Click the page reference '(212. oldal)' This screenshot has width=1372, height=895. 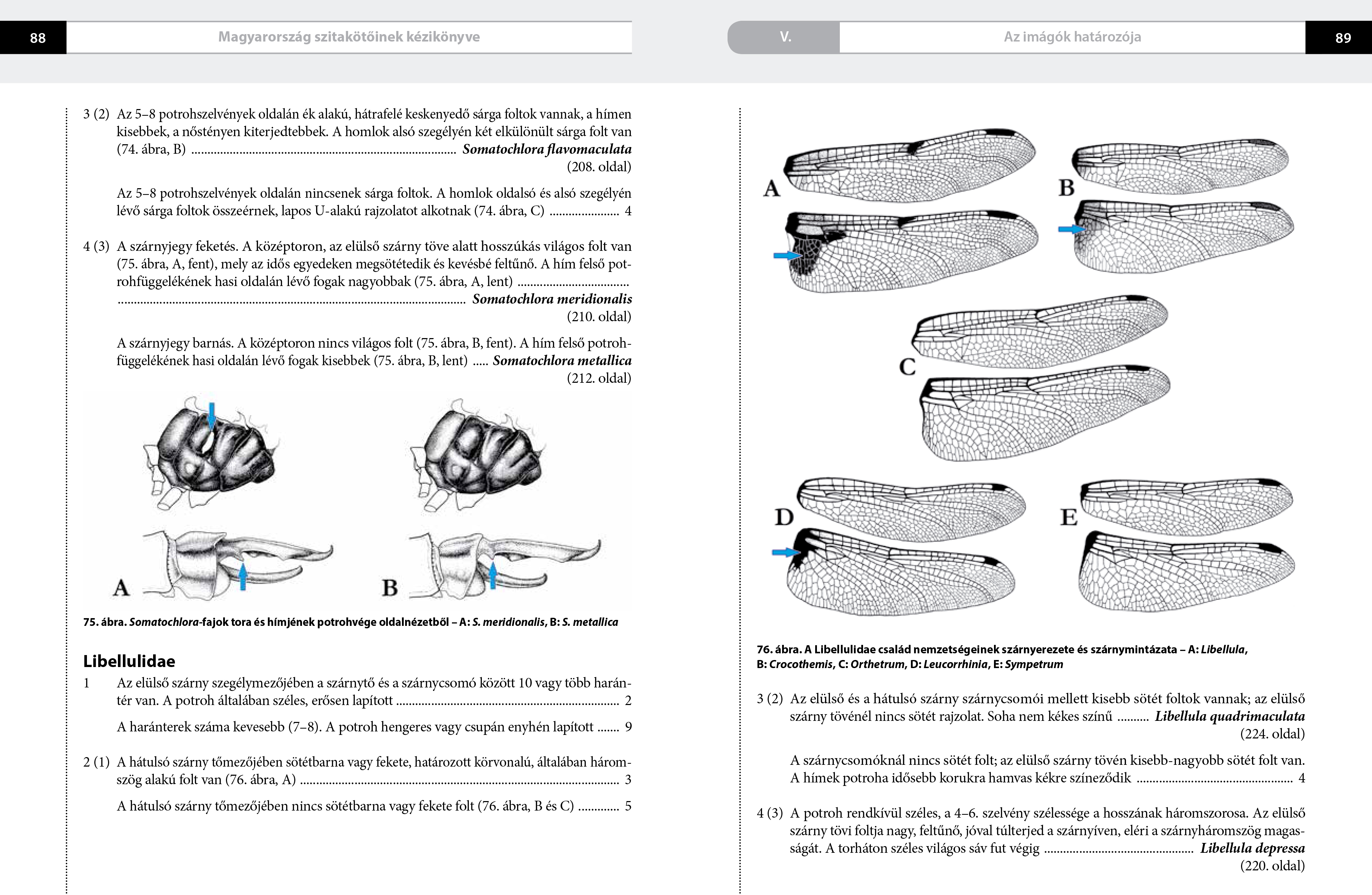[599, 379]
